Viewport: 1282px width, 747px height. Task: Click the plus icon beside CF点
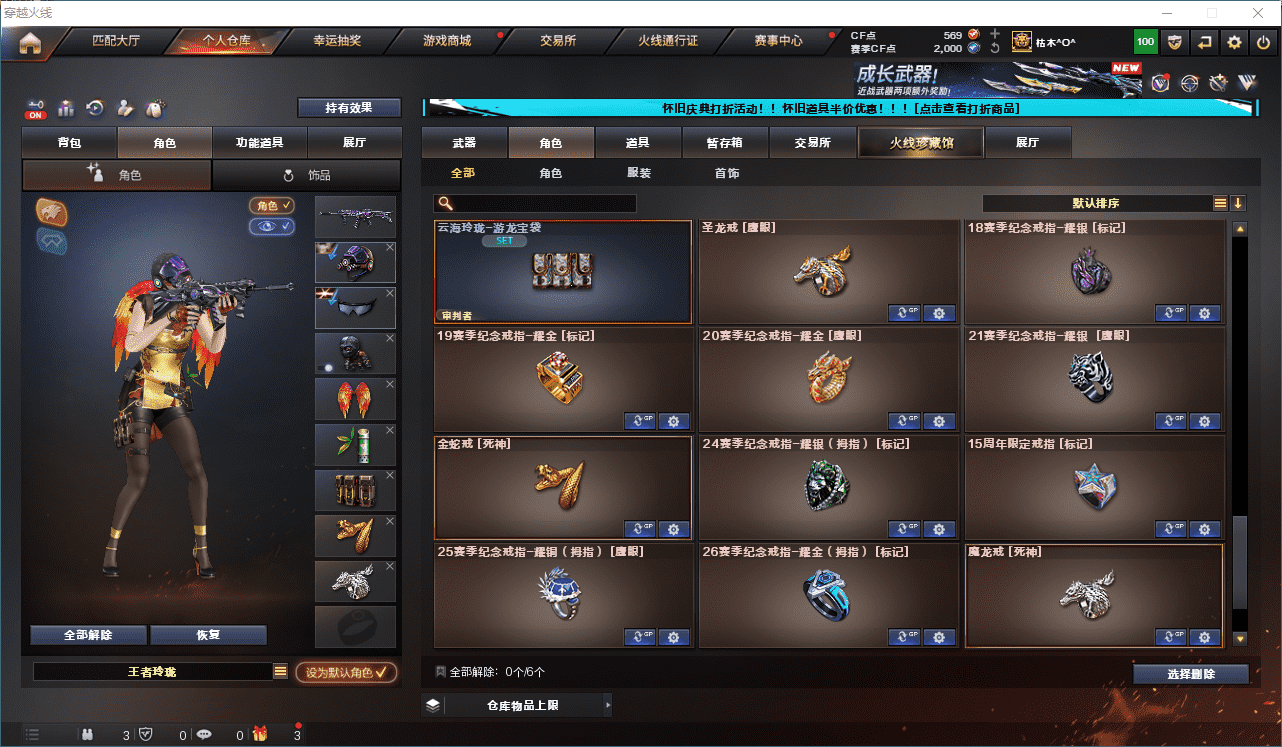click(994, 34)
